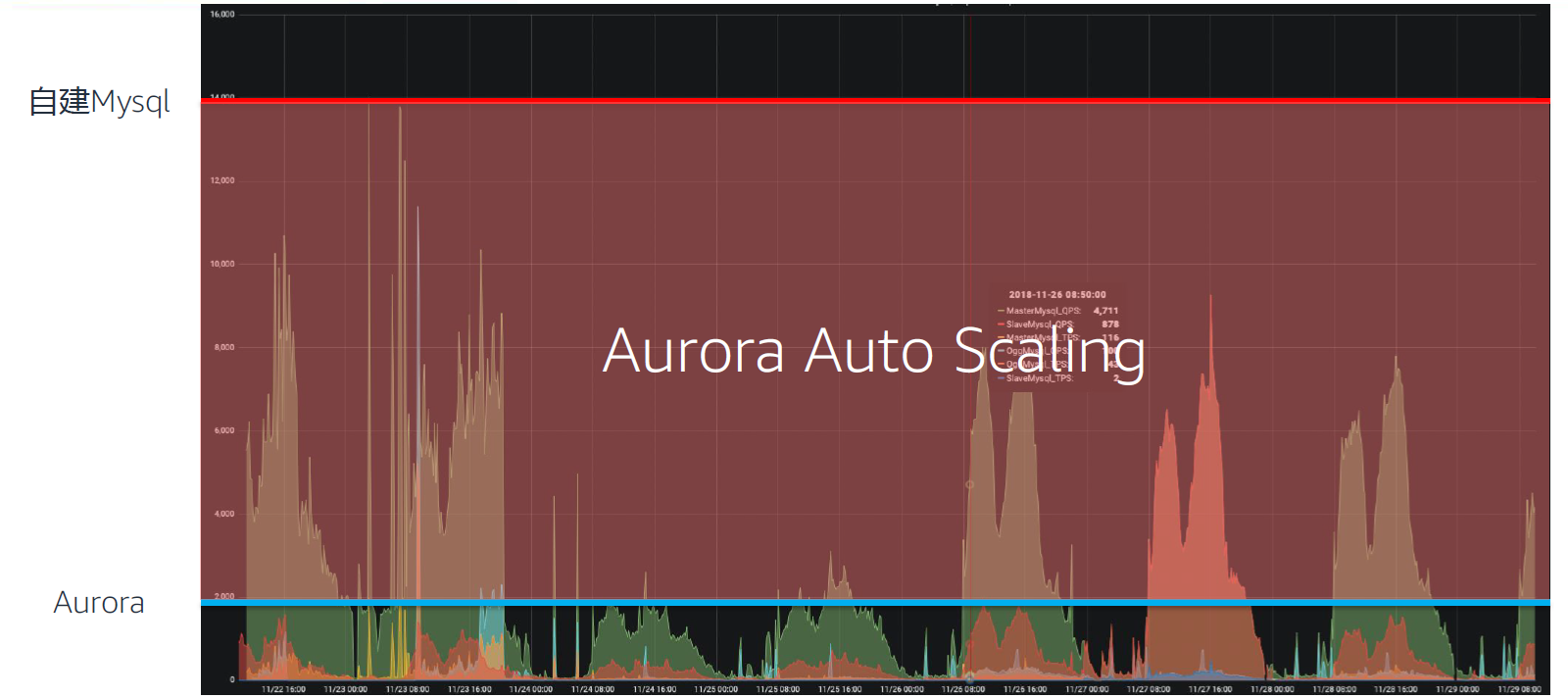Click the 8,000 y-axis label
This screenshot has width=1568, height=698.
pos(224,348)
